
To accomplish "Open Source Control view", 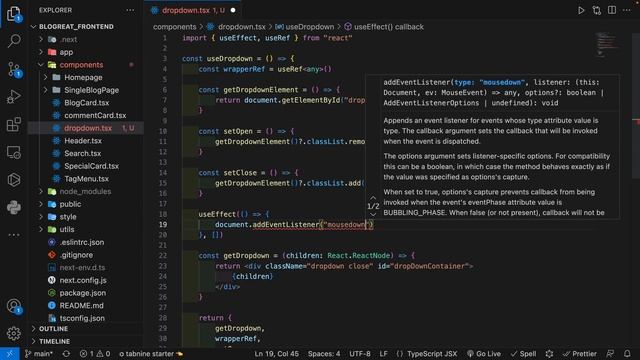I will click(x=13, y=69).
